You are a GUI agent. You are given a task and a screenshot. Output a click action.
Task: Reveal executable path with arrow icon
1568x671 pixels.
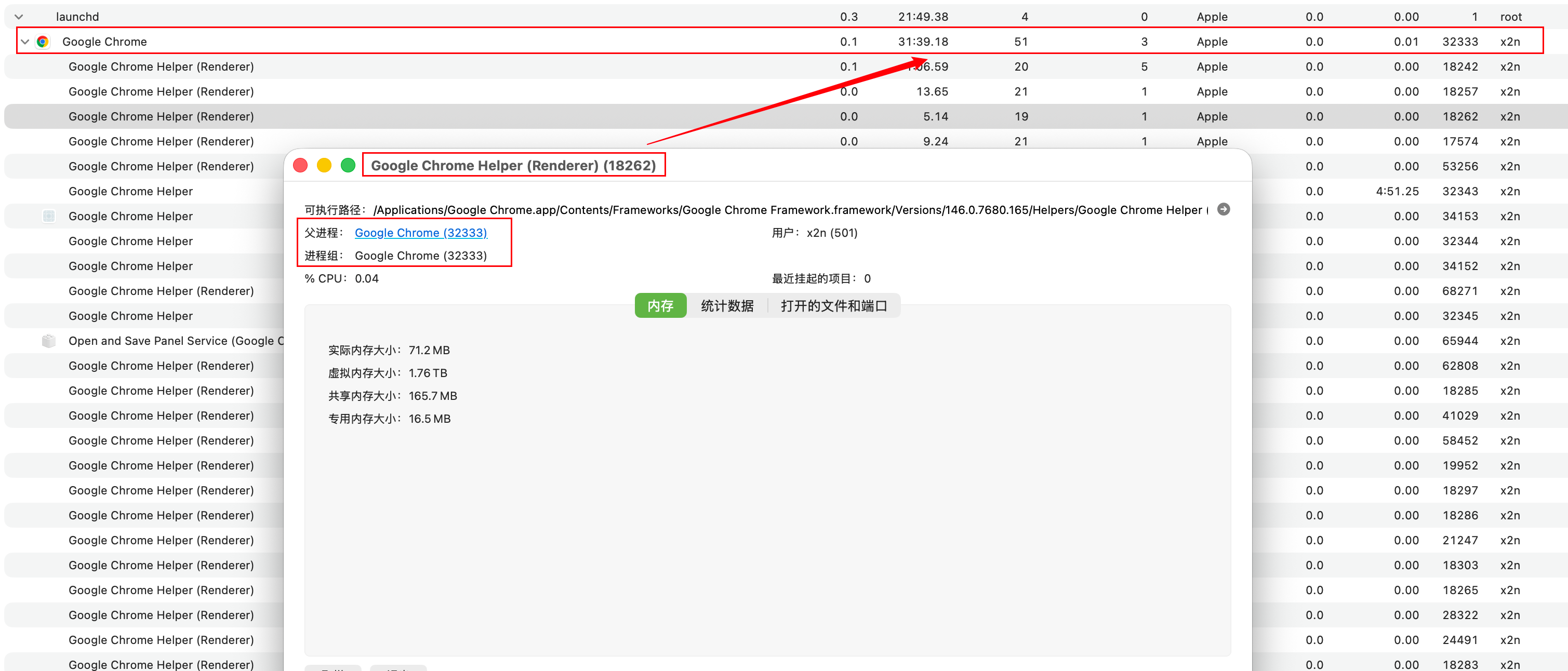tap(1224, 210)
